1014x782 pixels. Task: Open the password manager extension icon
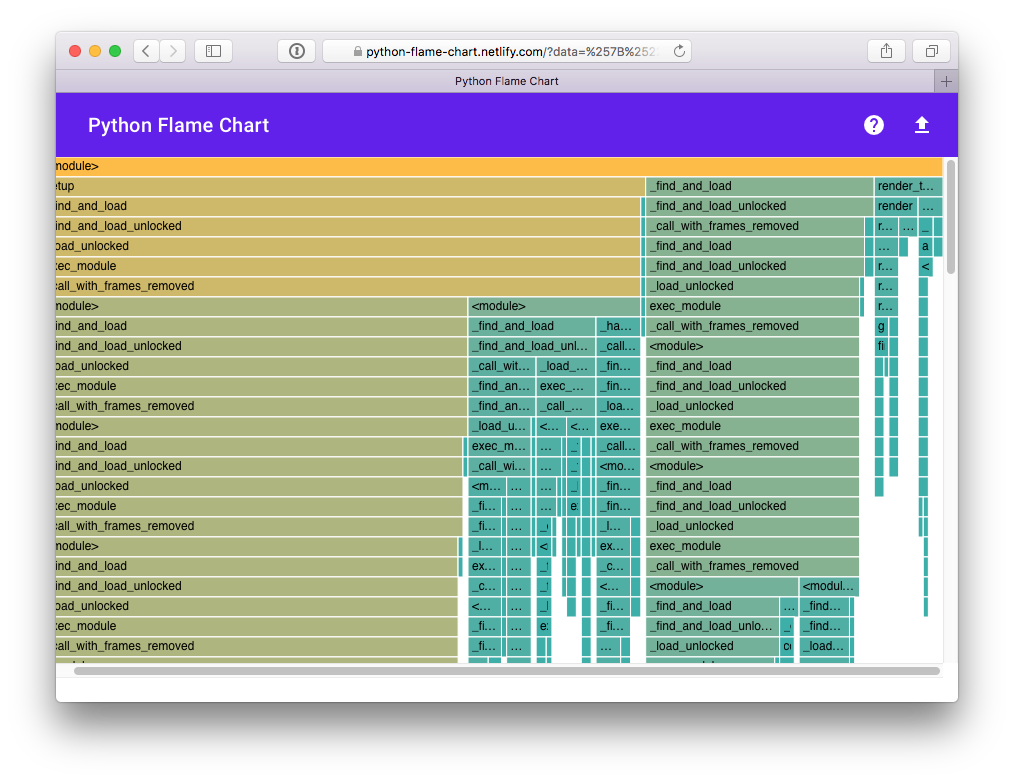point(297,51)
